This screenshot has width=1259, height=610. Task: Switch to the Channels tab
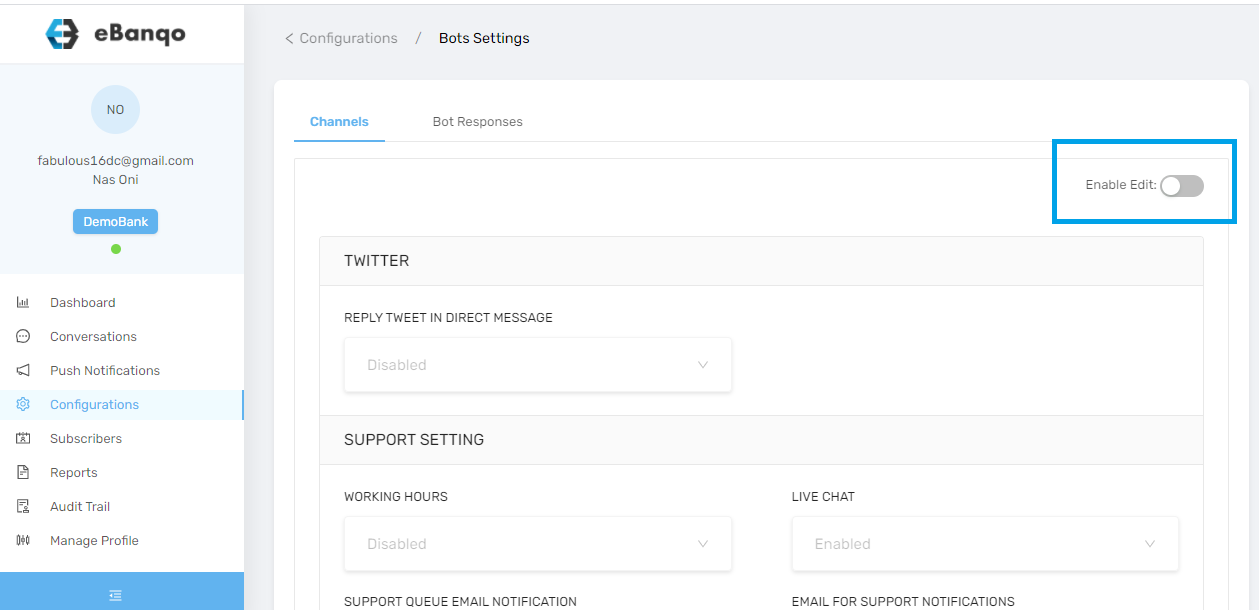pos(339,121)
